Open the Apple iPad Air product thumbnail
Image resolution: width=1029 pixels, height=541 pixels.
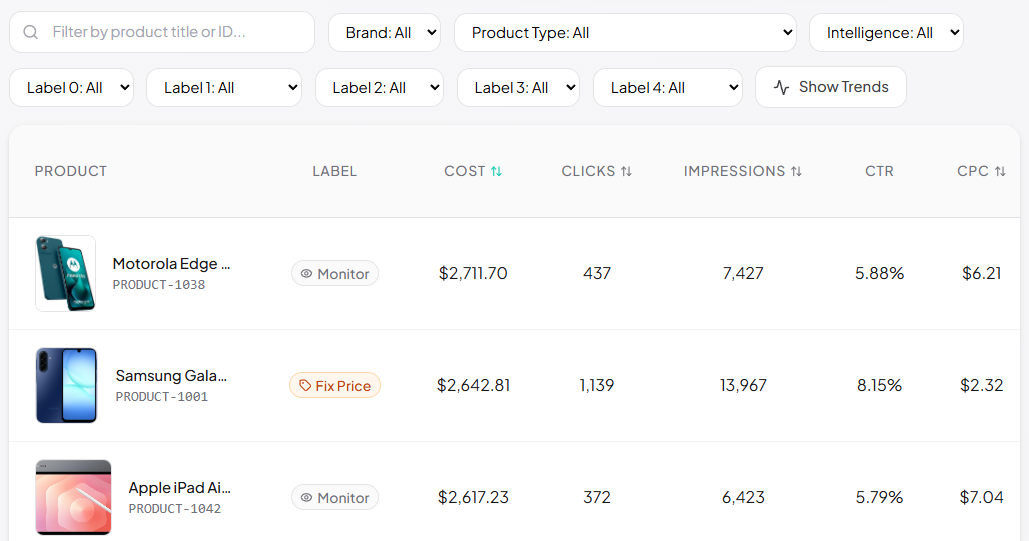pyautogui.click(x=74, y=498)
